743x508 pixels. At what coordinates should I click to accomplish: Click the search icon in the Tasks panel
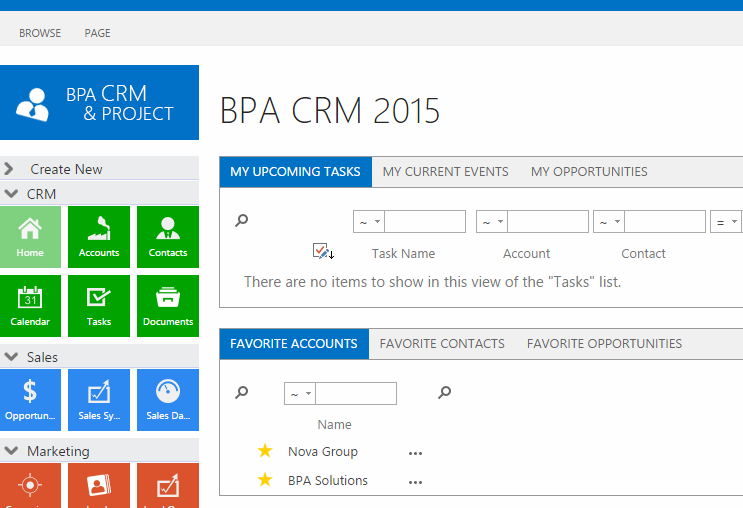(242, 220)
